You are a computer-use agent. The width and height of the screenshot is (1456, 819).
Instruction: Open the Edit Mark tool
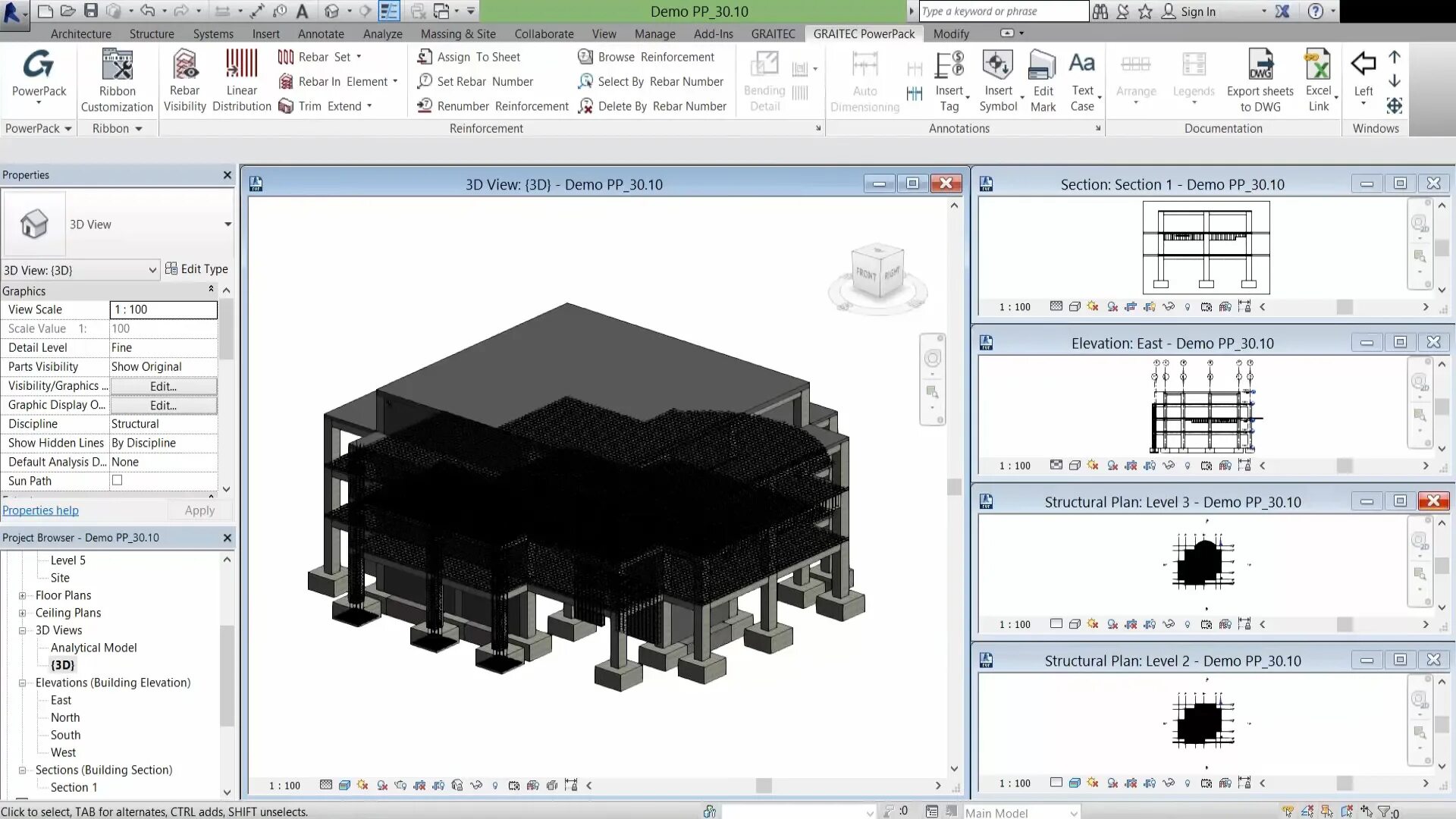click(x=1043, y=80)
